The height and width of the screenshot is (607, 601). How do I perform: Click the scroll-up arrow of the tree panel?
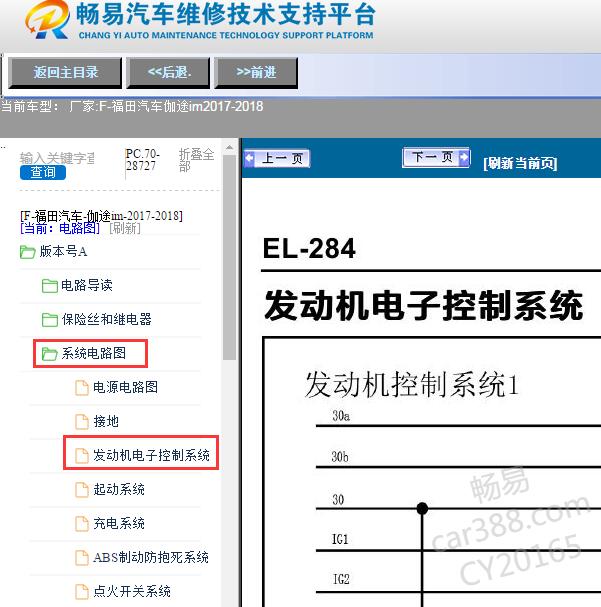point(229,148)
